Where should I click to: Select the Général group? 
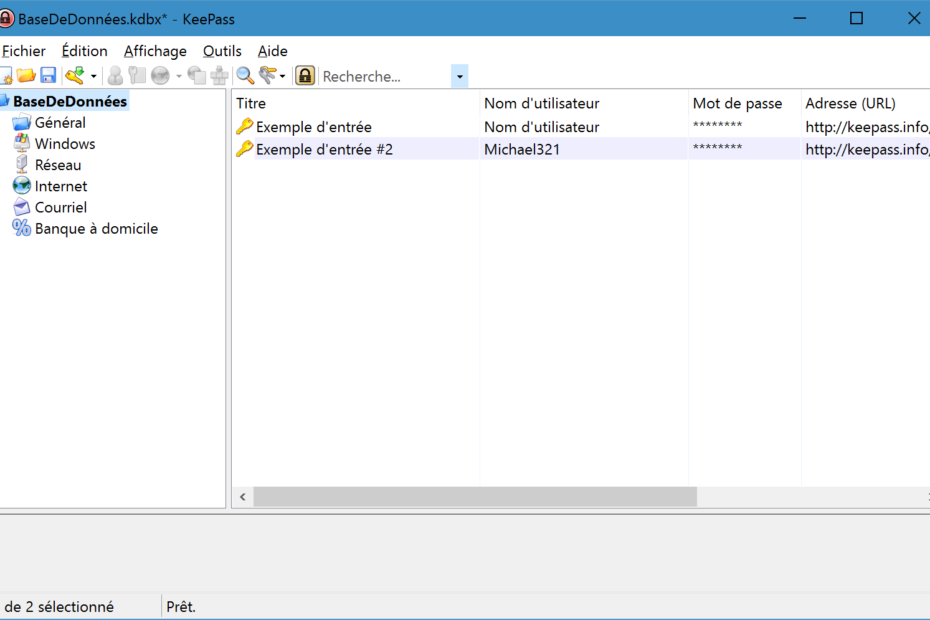[60, 123]
